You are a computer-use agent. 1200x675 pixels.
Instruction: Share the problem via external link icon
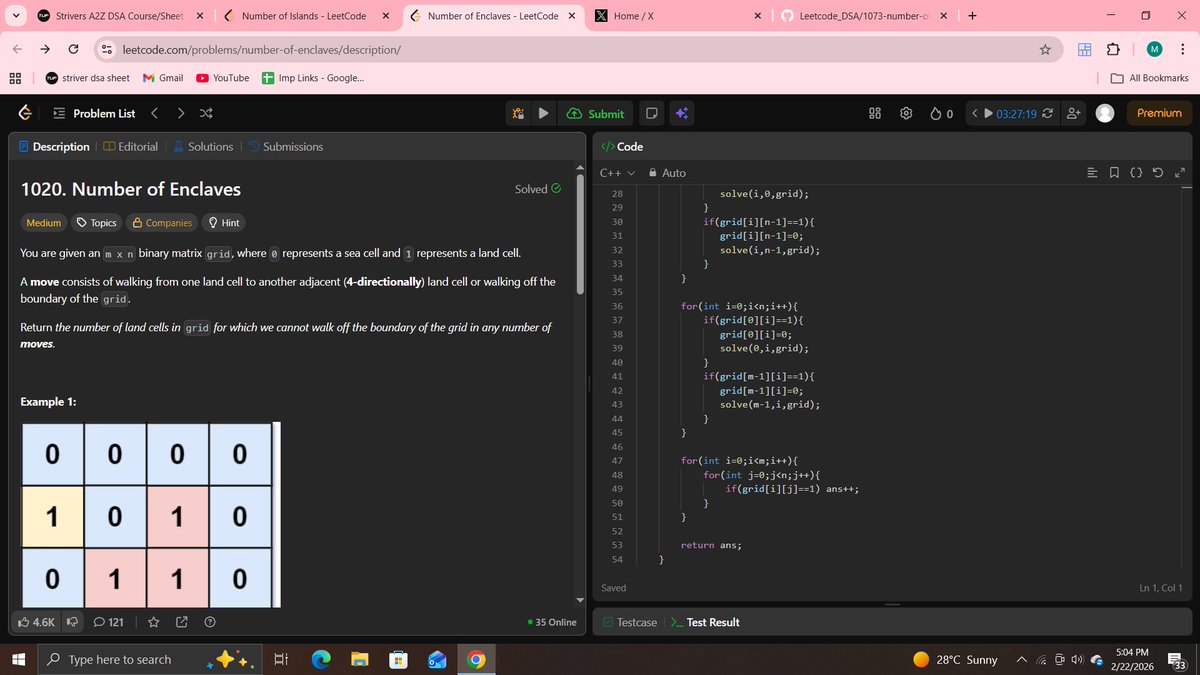[182, 622]
